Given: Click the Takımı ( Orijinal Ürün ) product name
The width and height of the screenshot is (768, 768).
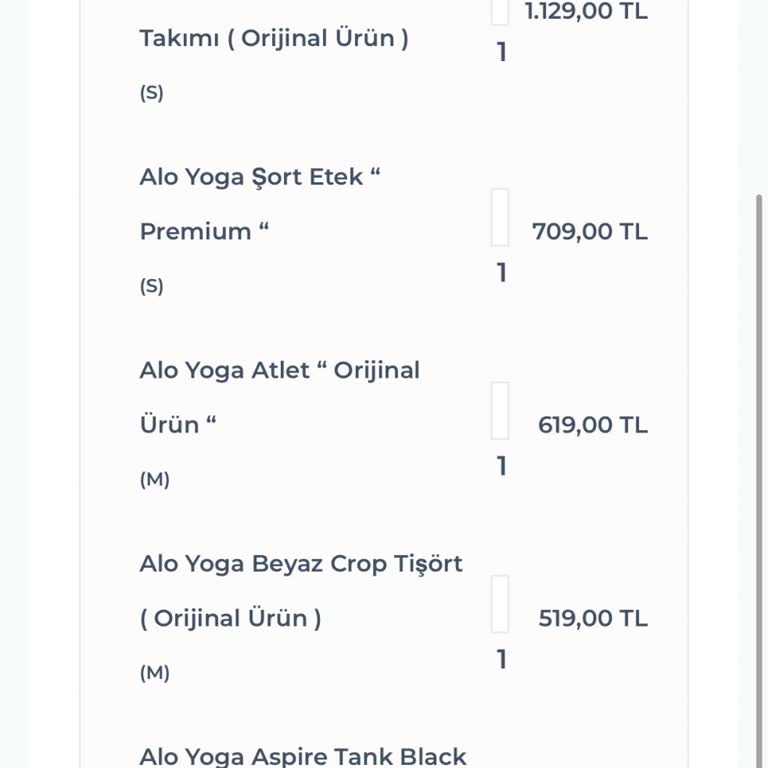Looking at the screenshot, I should [273, 40].
